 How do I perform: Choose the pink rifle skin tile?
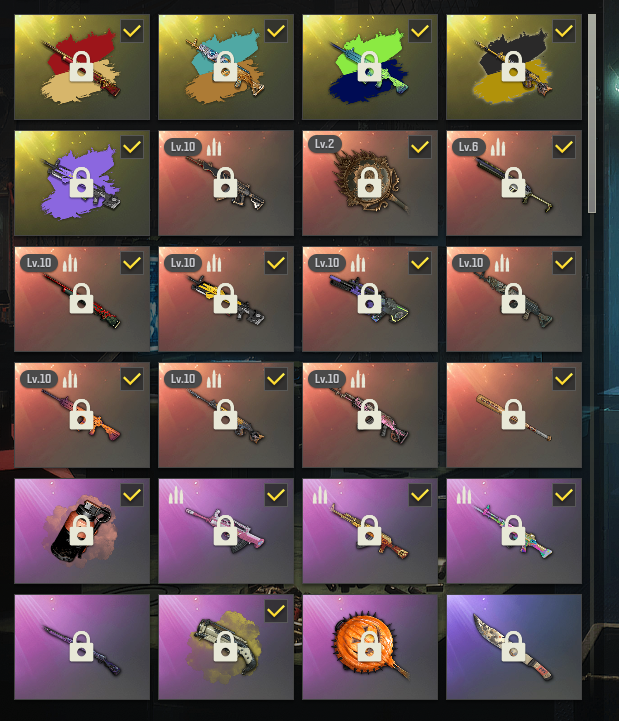[x=226, y=531]
